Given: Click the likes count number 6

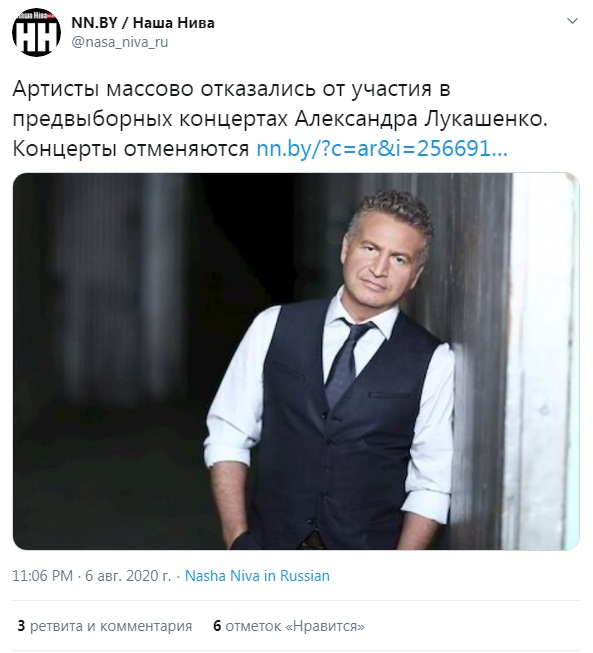Looking at the screenshot, I should click(217, 626).
